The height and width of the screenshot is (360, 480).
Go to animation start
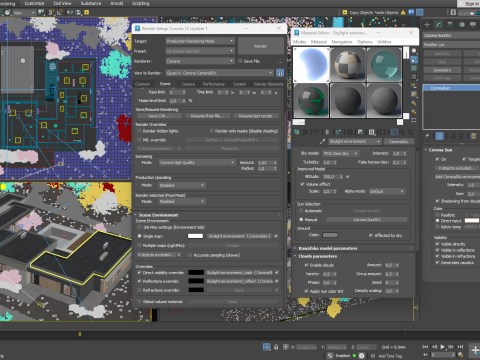click(x=425, y=347)
